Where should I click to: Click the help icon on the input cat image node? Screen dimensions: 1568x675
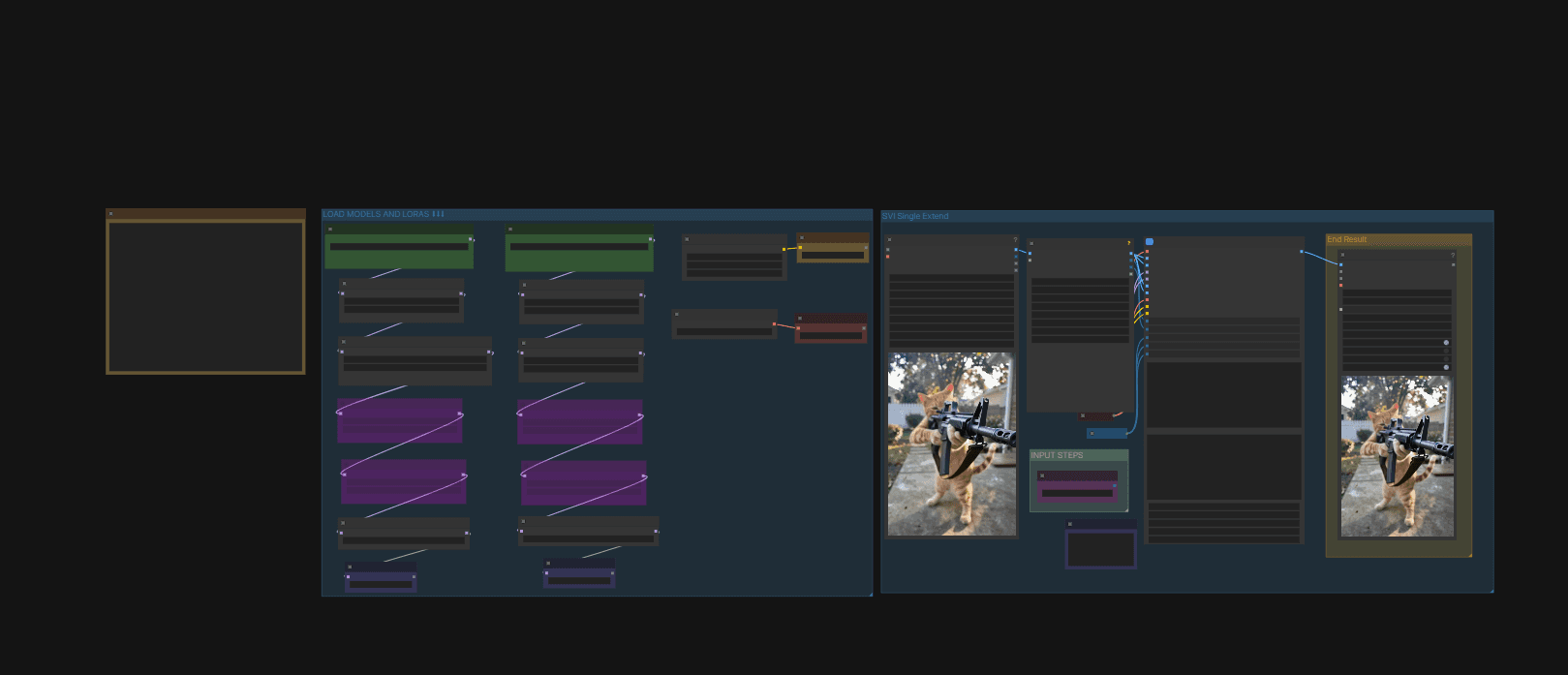pyautogui.click(x=1015, y=239)
